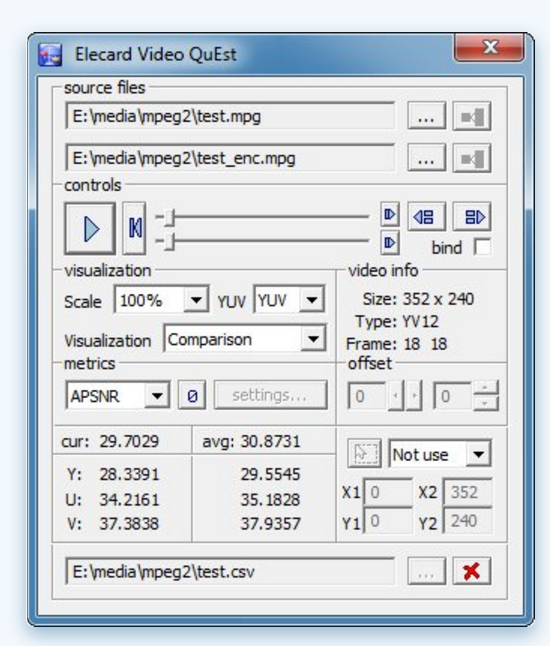Click the reset metric zero icon
This screenshot has height=646, width=550.
tap(192, 396)
